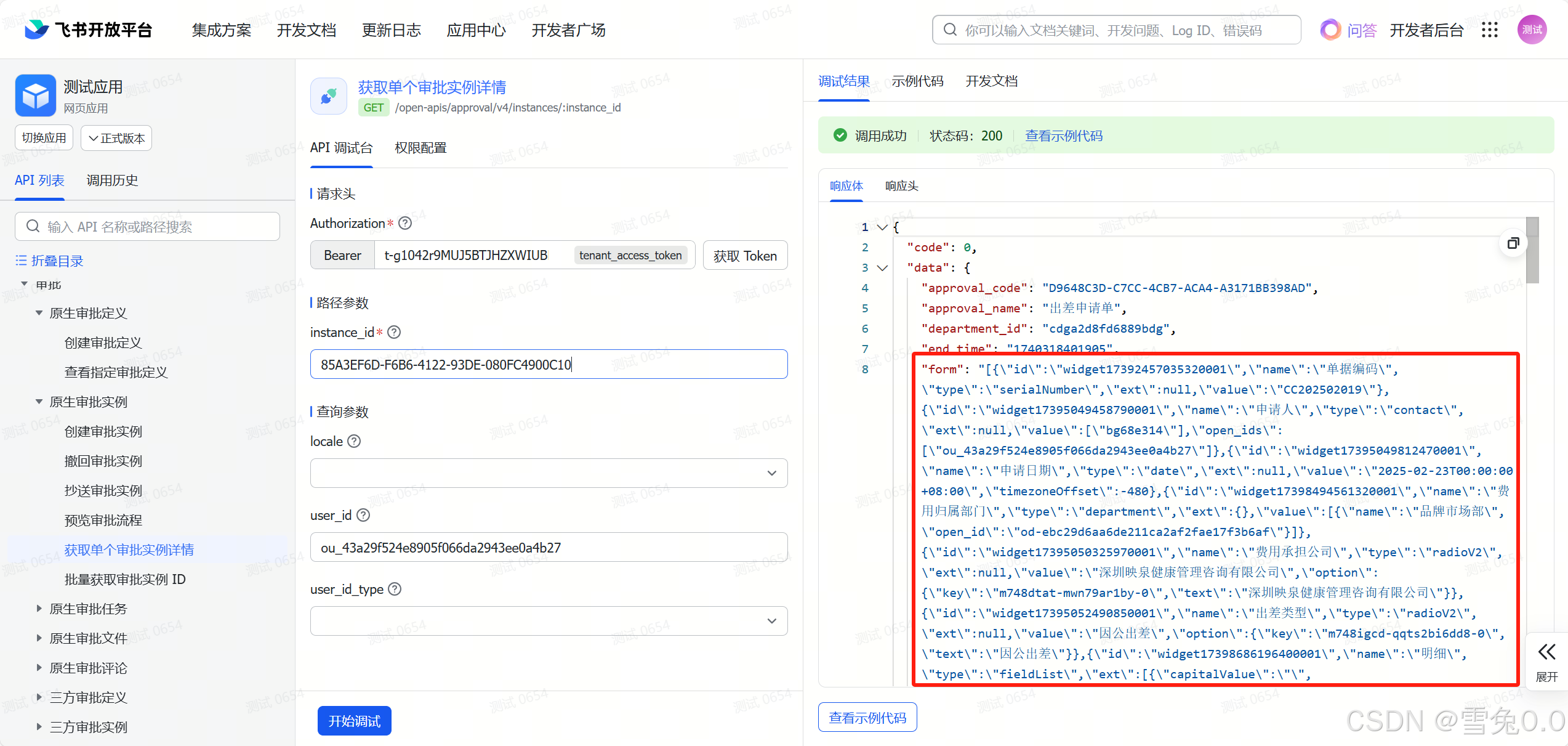Click the 获取 Token button

(745, 256)
